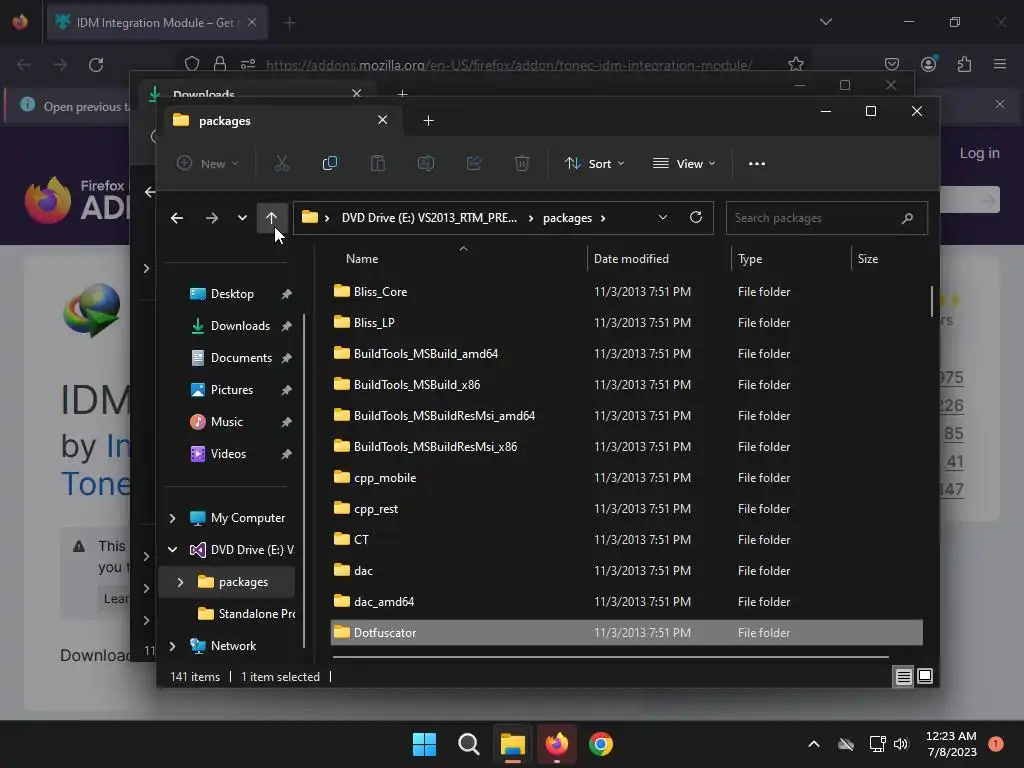Open address bar history dropdown

pos(662,217)
